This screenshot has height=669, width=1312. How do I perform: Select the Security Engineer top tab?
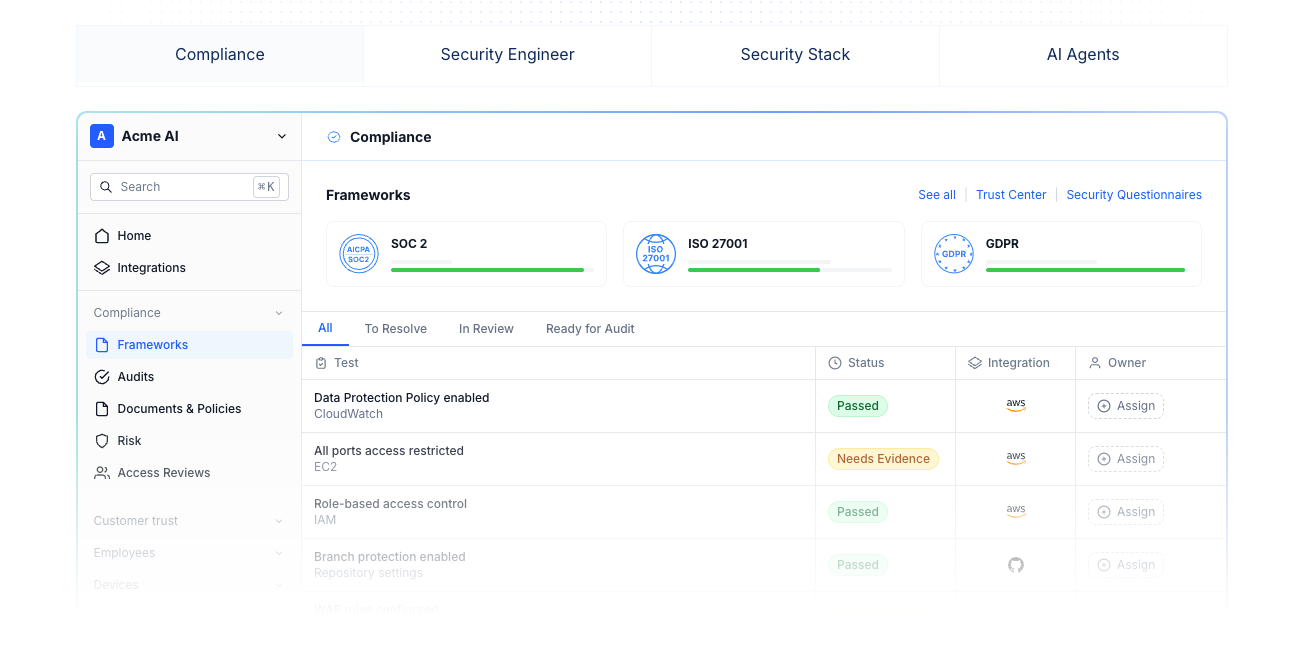[x=508, y=55]
